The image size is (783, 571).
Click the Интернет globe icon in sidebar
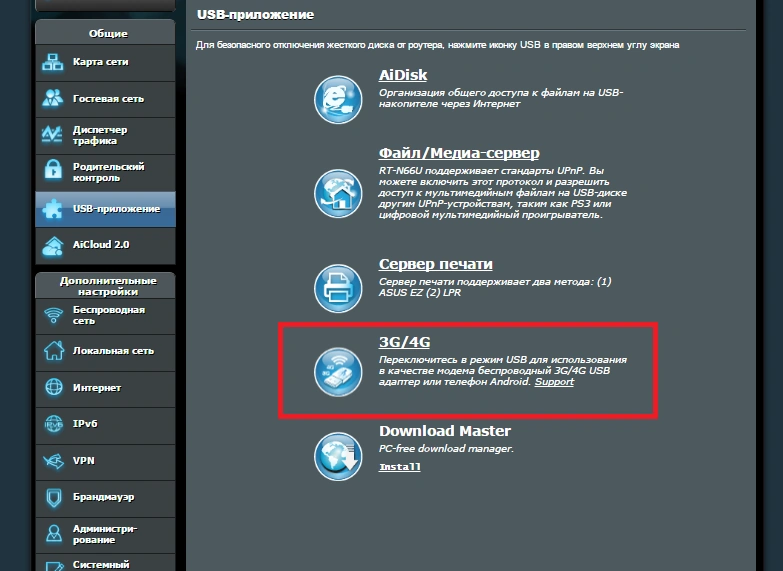click(54, 387)
